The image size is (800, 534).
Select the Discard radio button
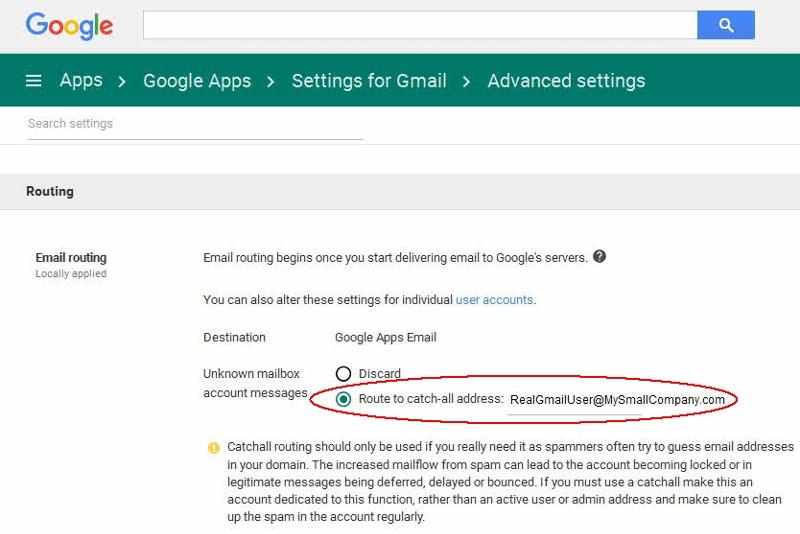pyautogui.click(x=343, y=374)
